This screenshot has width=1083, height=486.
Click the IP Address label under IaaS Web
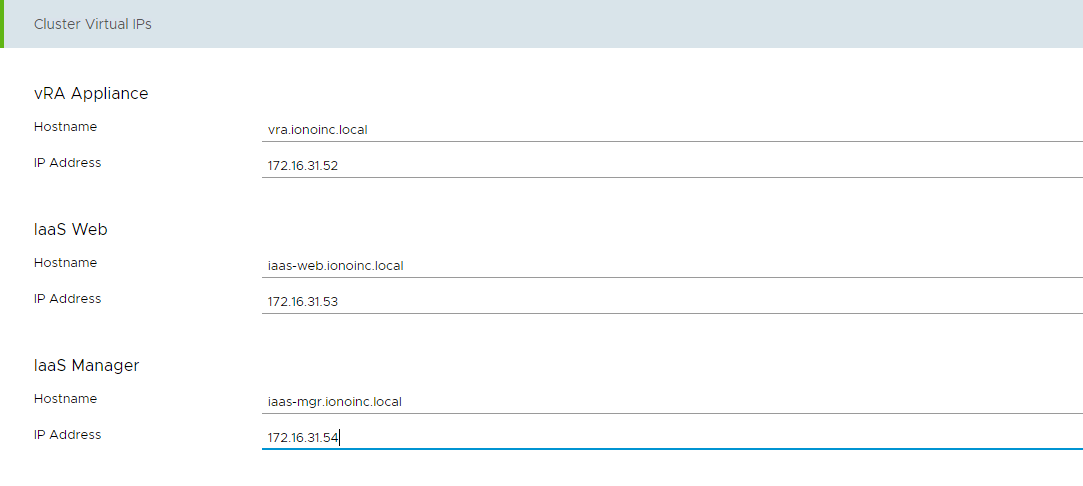(x=67, y=299)
